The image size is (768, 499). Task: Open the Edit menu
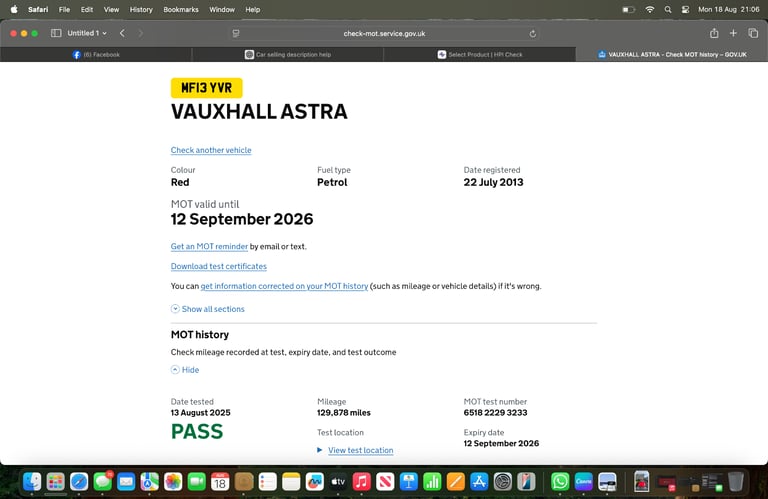(x=87, y=9)
